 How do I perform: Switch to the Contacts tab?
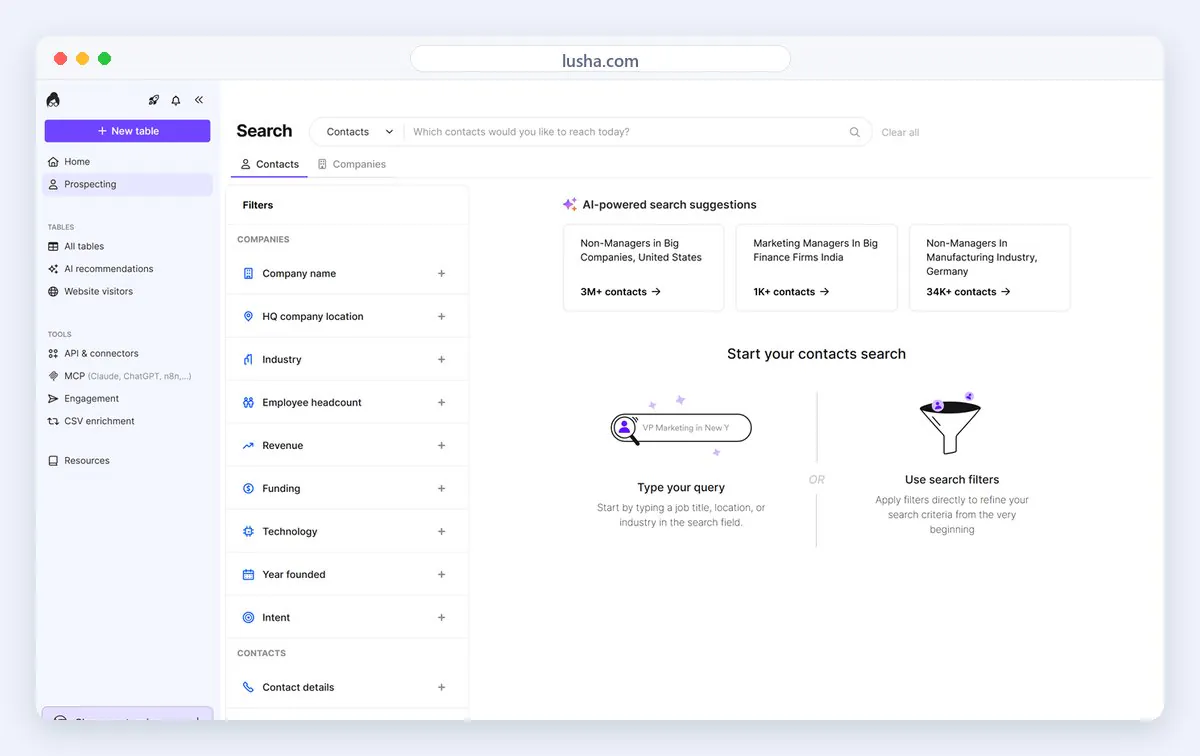(269, 164)
